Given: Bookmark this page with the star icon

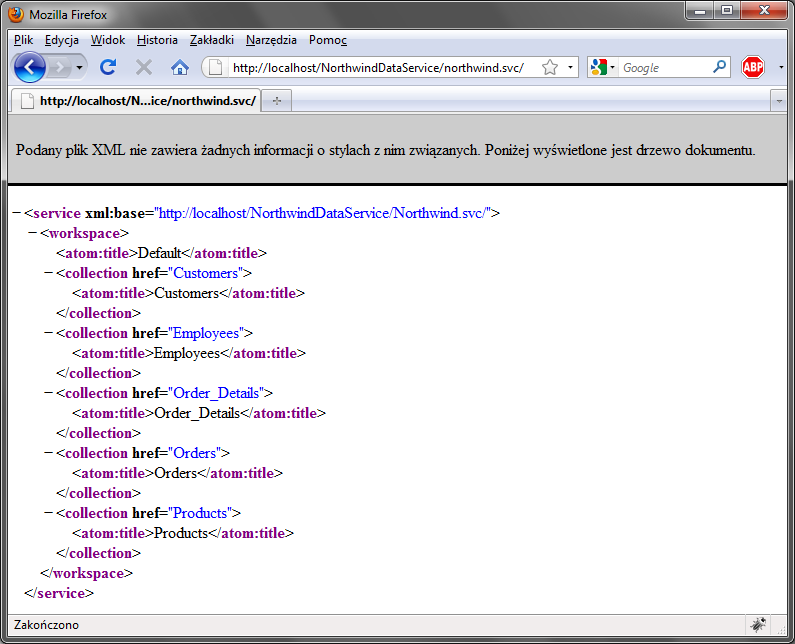Looking at the screenshot, I should click(x=550, y=67).
